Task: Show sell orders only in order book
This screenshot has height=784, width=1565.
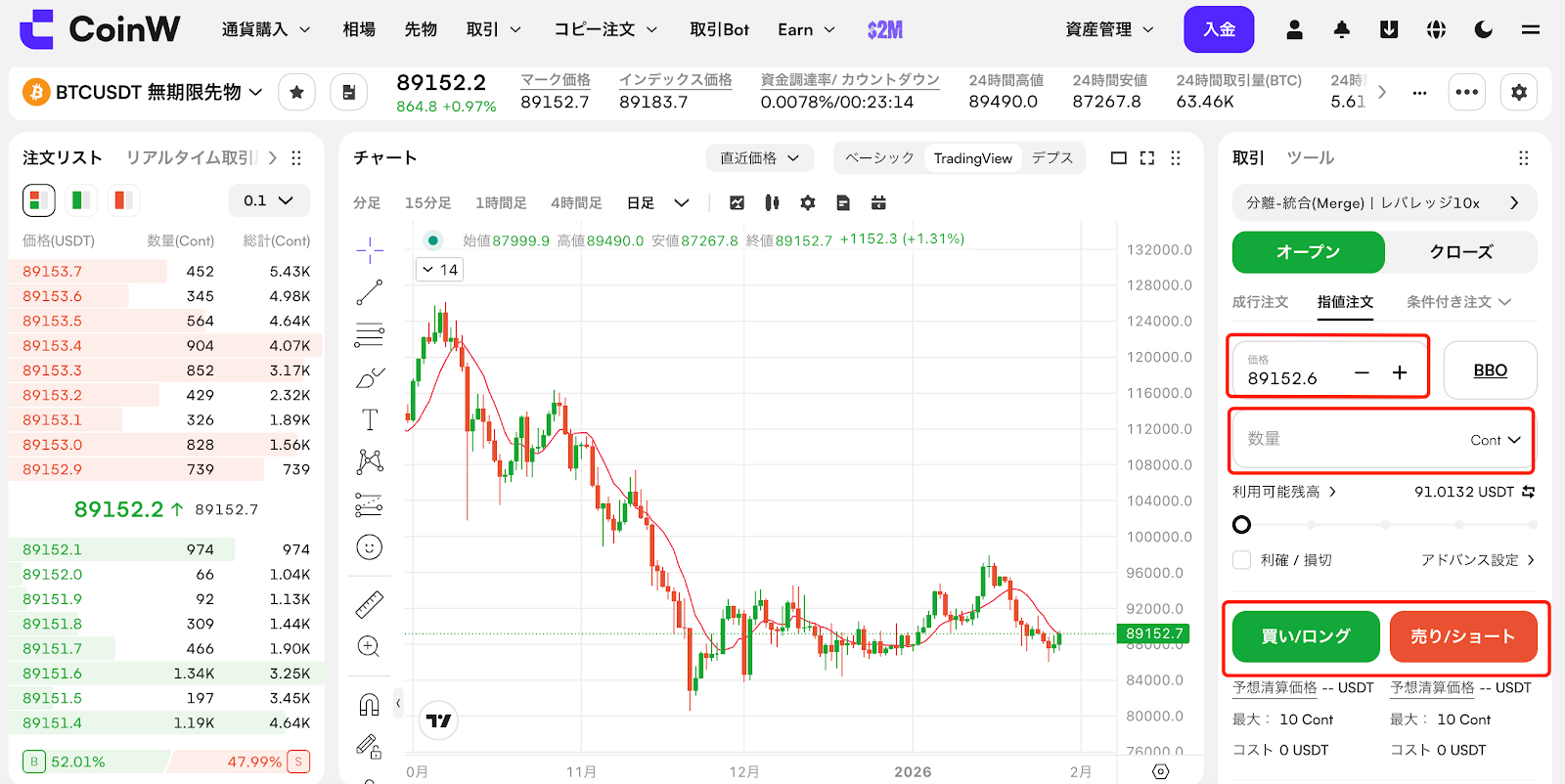Action: coord(121,200)
